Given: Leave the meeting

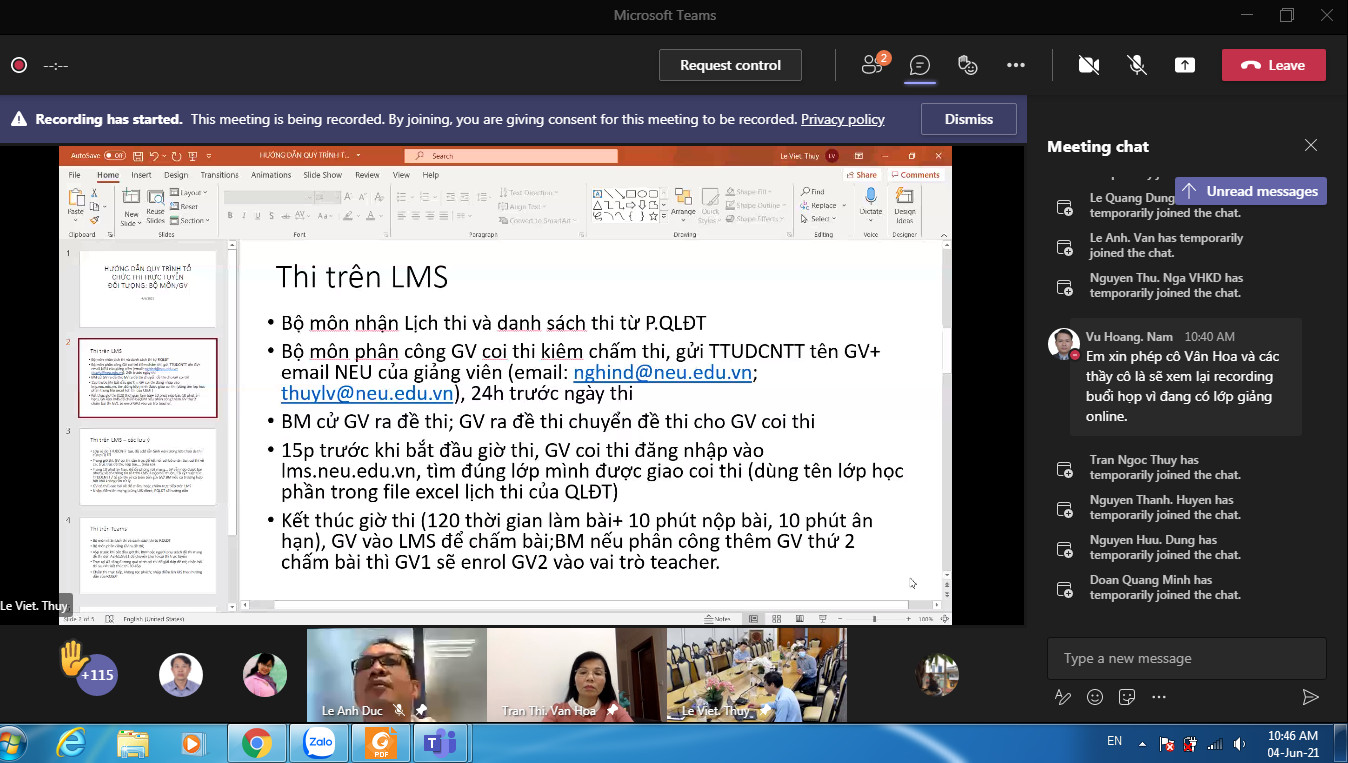Looking at the screenshot, I should coord(1273,65).
